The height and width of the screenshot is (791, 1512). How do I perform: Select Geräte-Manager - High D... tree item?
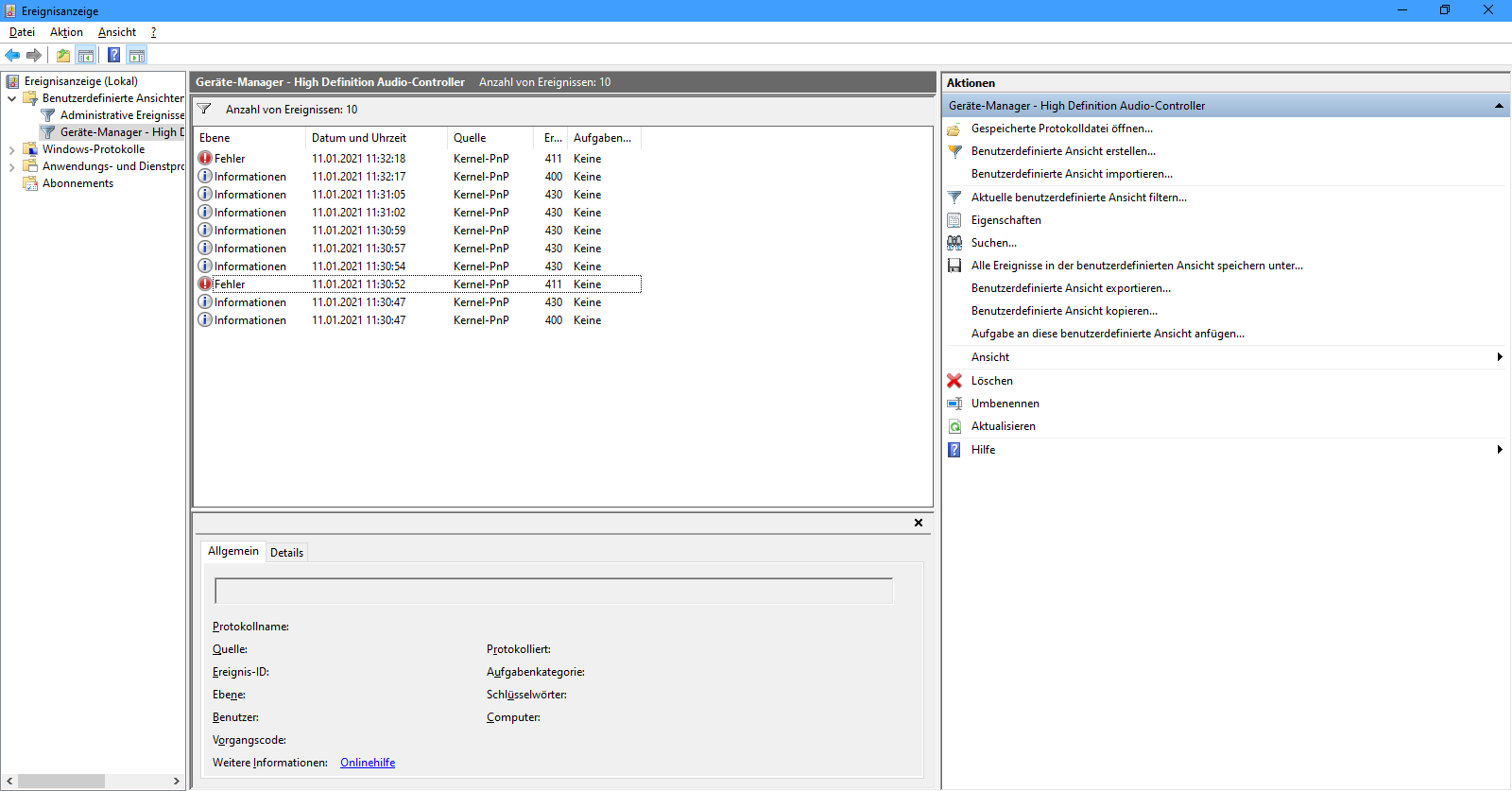coord(112,132)
